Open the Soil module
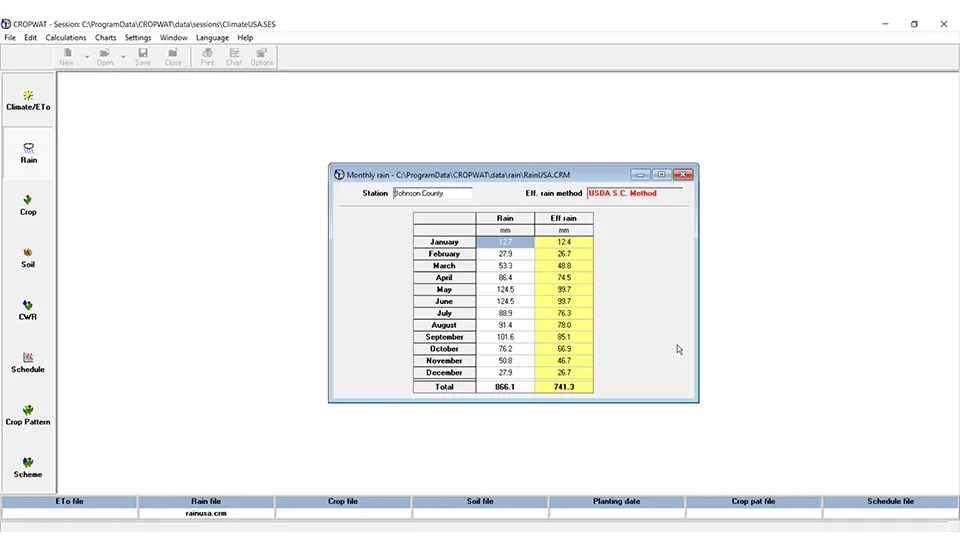 pyautogui.click(x=28, y=257)
